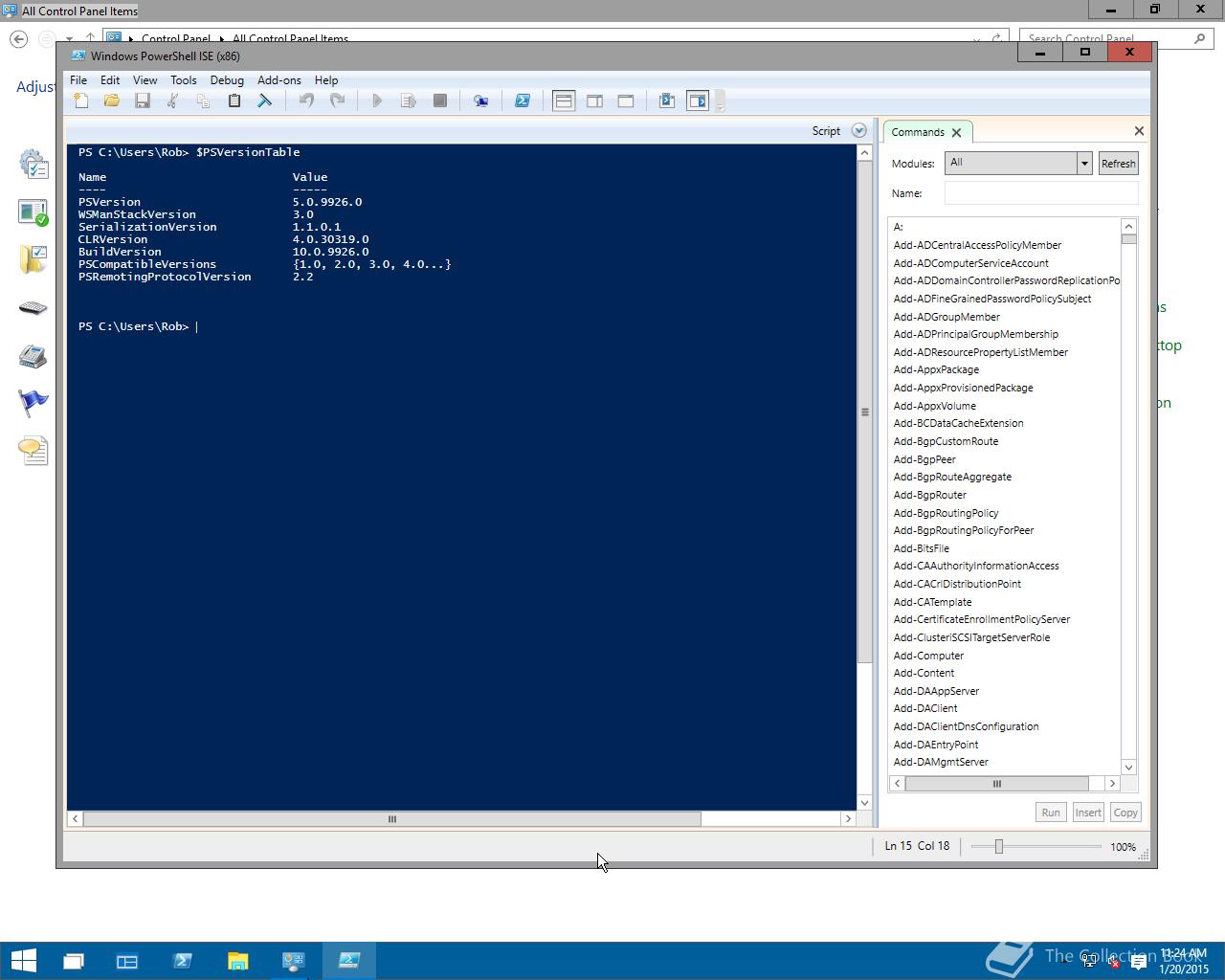Open the File menu

(x=78, y=80)
